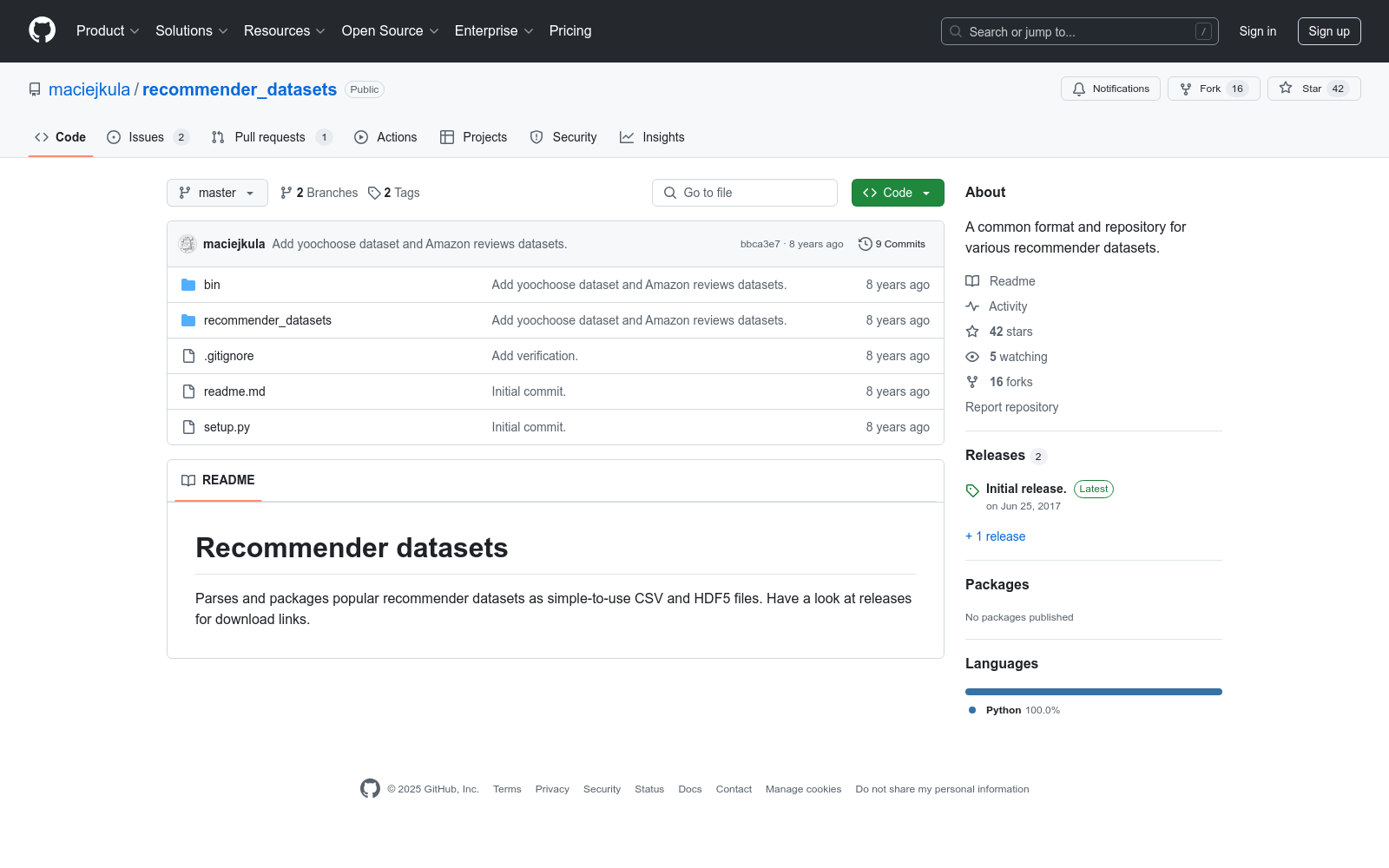The image size is (1389, 868).
Task: Click the pulse icon beside Activity
Action: coord(972,306)
